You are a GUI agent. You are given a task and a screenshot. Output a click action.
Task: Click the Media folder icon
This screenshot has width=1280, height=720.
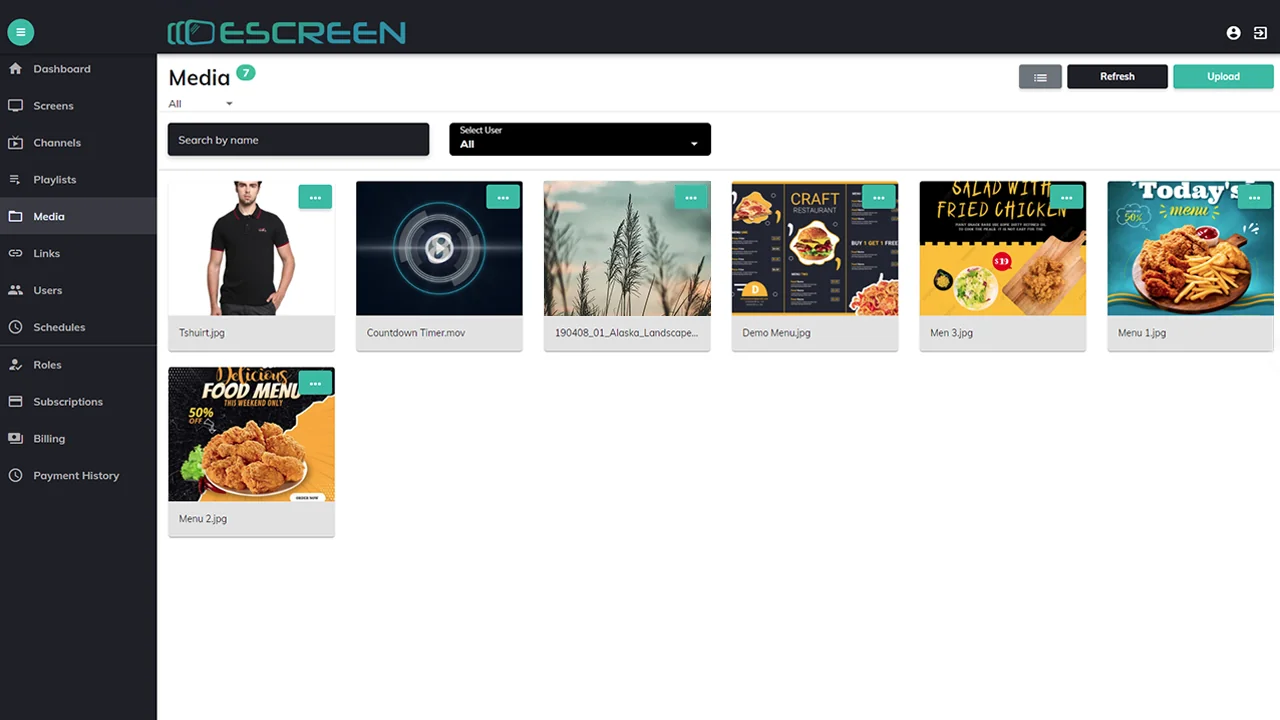15,216
